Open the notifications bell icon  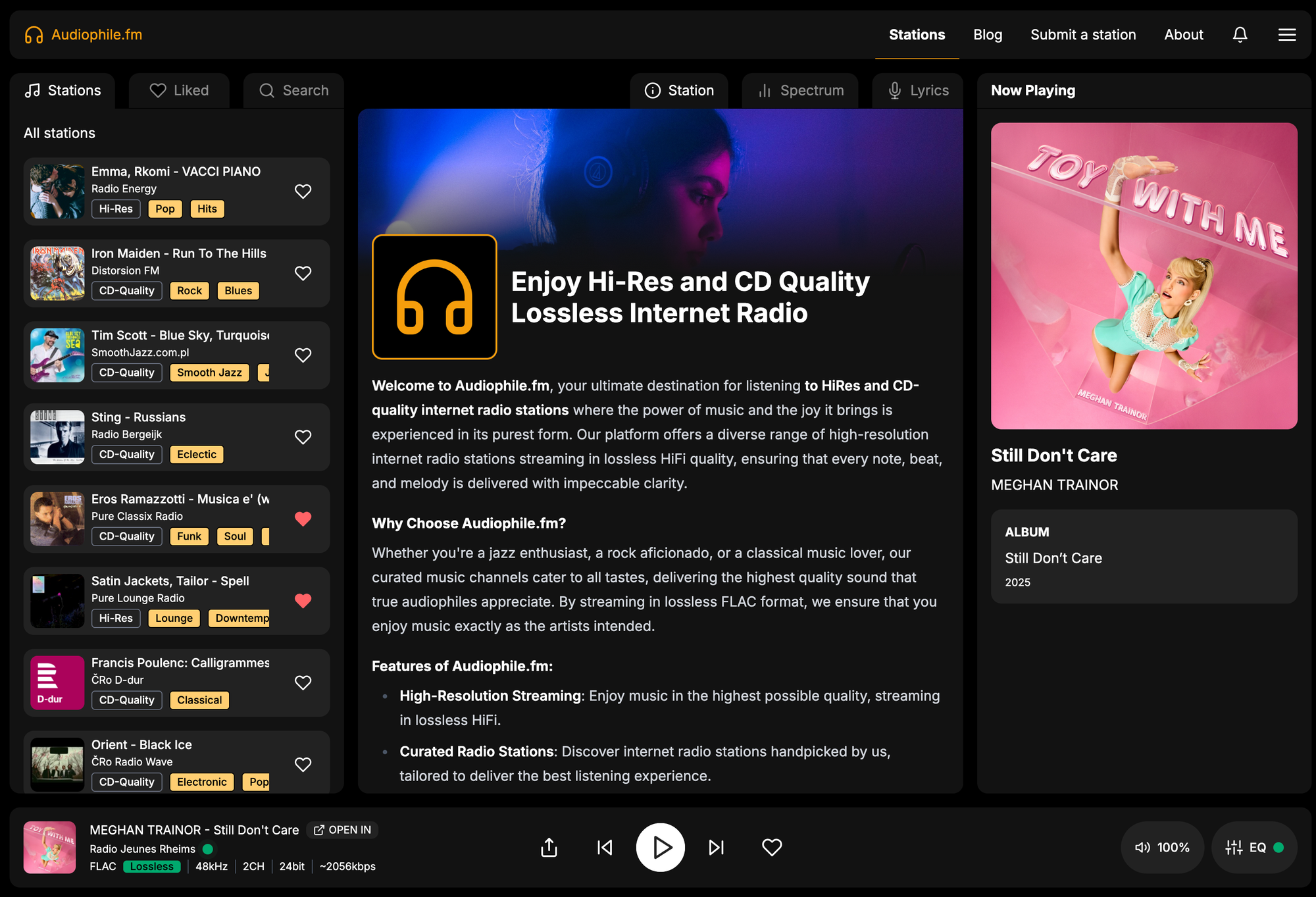1240,34
